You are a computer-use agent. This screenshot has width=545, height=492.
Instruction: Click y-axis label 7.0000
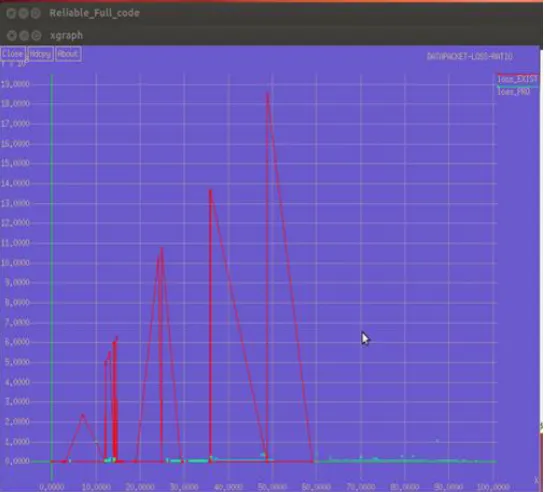(x=17, y=322)
